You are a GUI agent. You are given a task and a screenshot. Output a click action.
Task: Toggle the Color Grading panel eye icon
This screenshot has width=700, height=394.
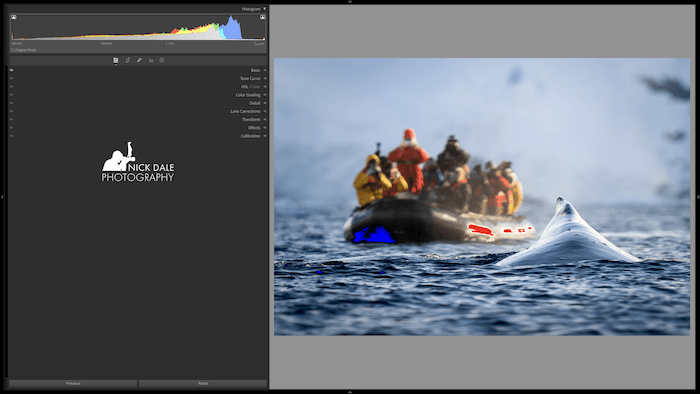coord(12,95)
